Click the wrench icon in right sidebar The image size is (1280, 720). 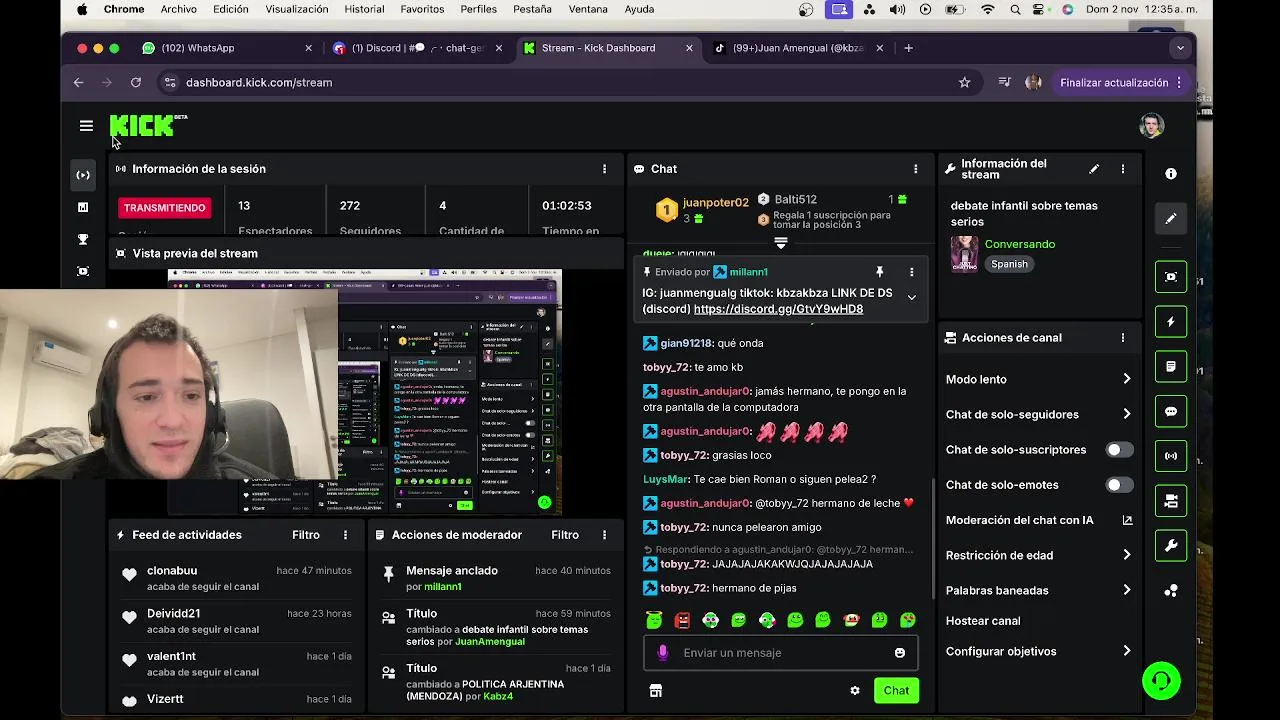pos(1171,546)
